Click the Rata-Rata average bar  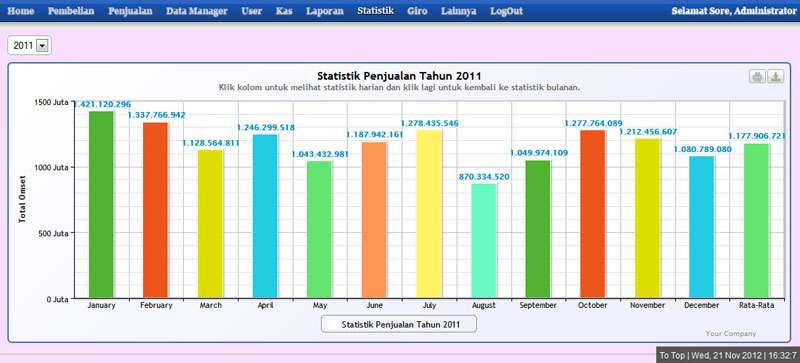(757, 221)
